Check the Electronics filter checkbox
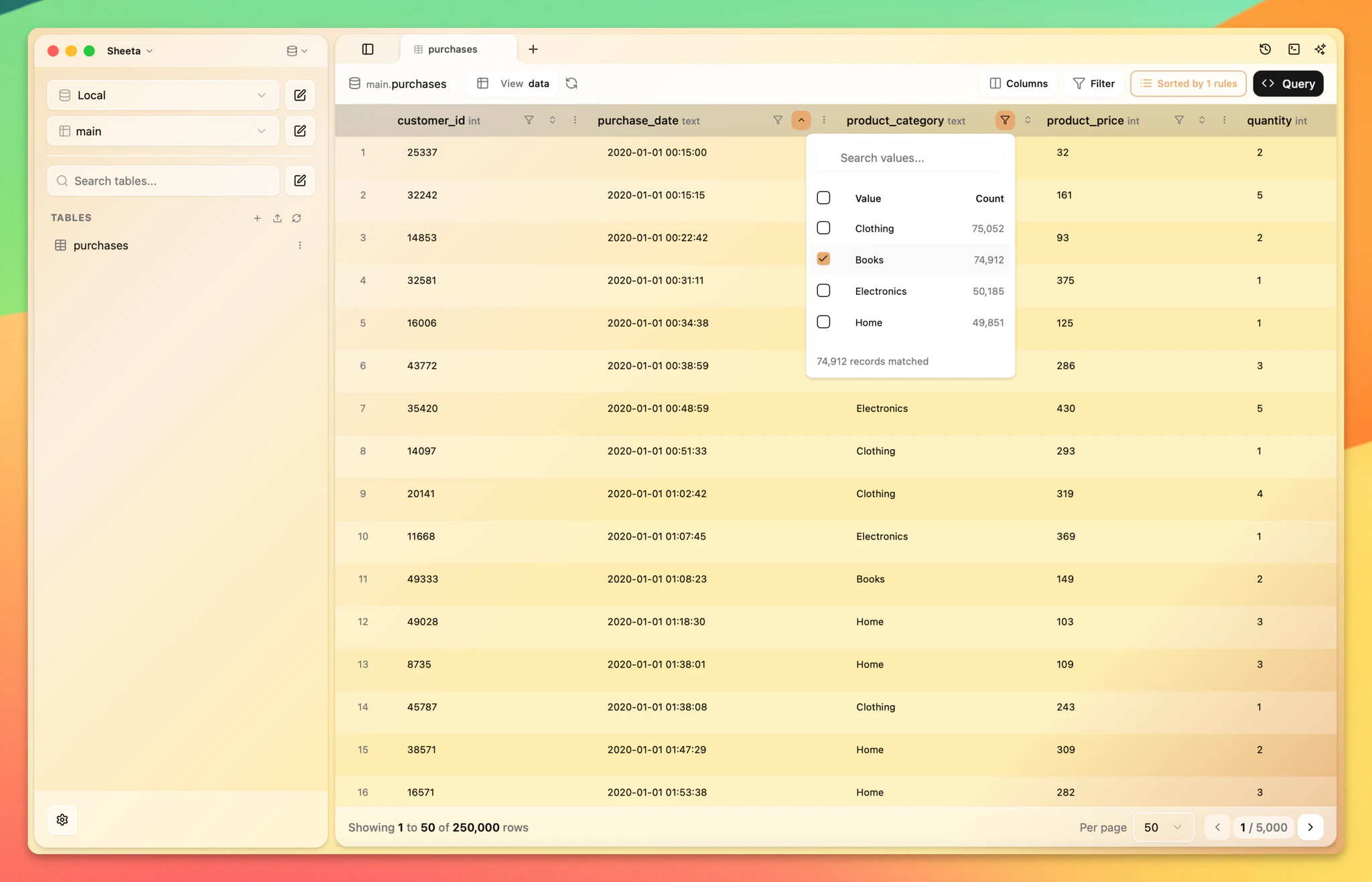Screen dimensions: 1372x882 click(x=823, y=290)
